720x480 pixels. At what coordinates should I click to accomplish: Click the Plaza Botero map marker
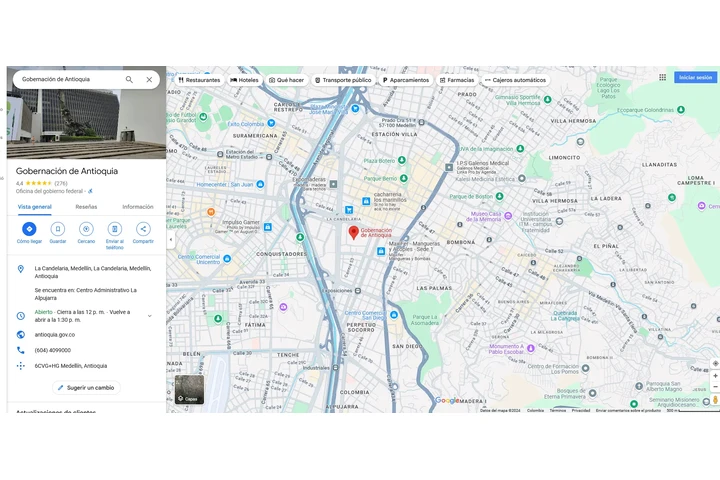(402, 160)
